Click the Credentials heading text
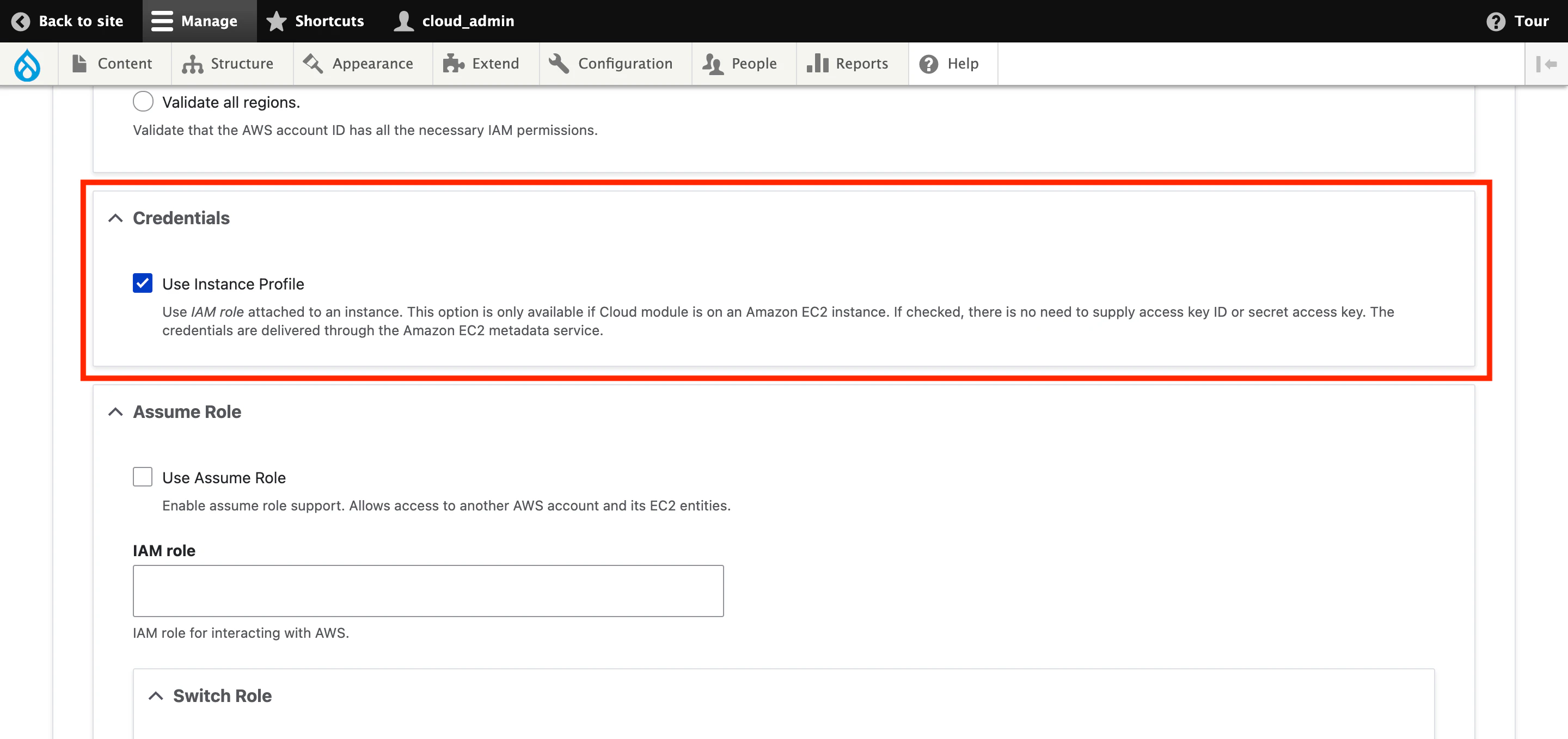 click(181, 218)
